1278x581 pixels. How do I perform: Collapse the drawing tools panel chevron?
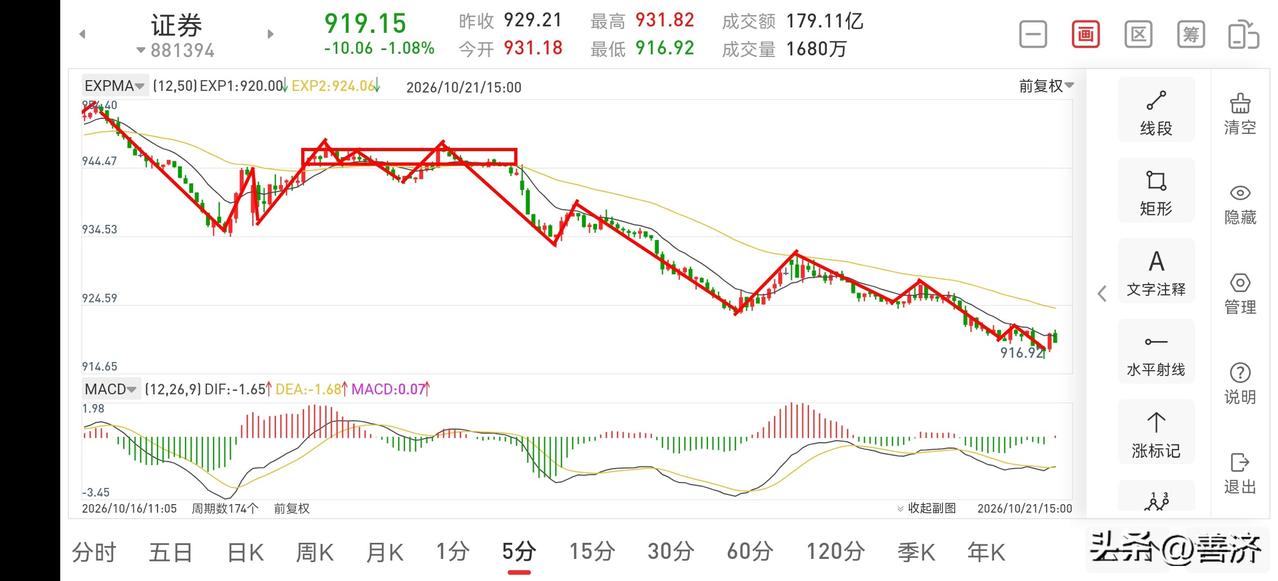coord(1102,293)
